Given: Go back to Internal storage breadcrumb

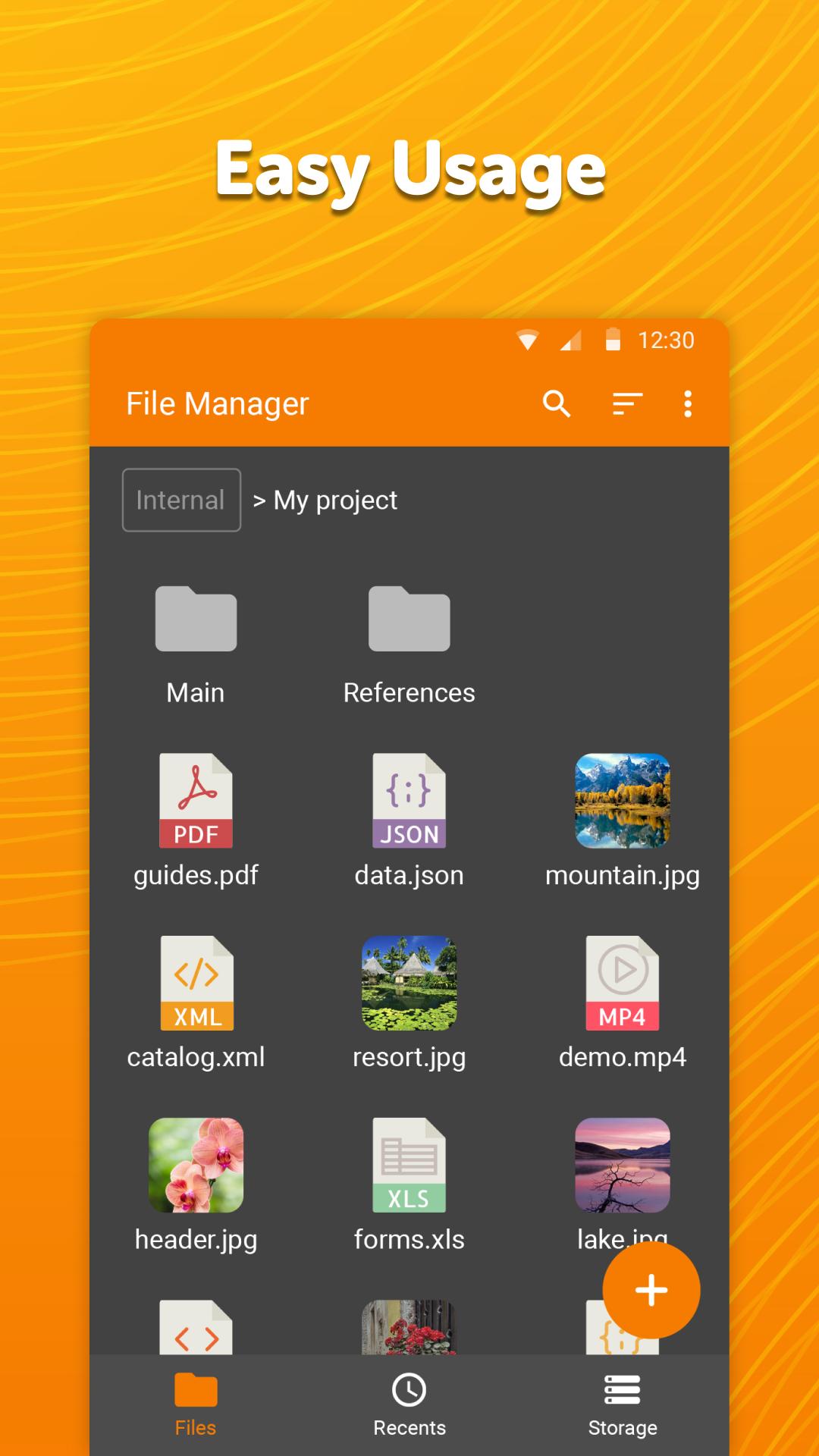Looking at the screenshot, I should coord(181,500).
